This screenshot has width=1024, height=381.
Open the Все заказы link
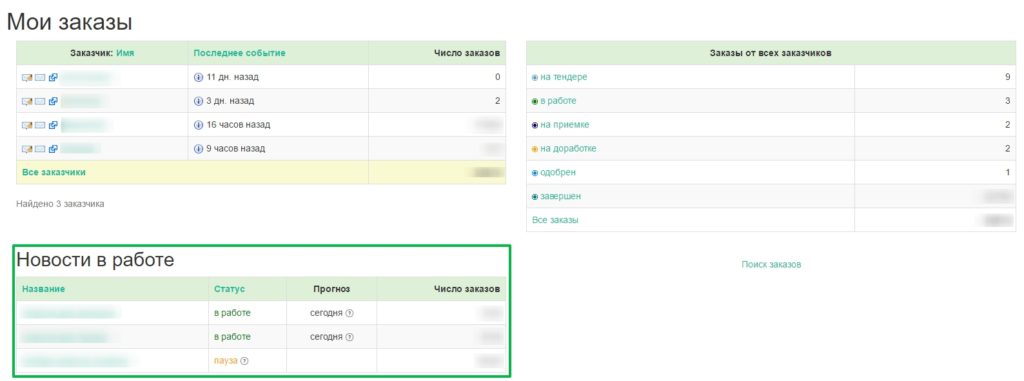(555, 220)
